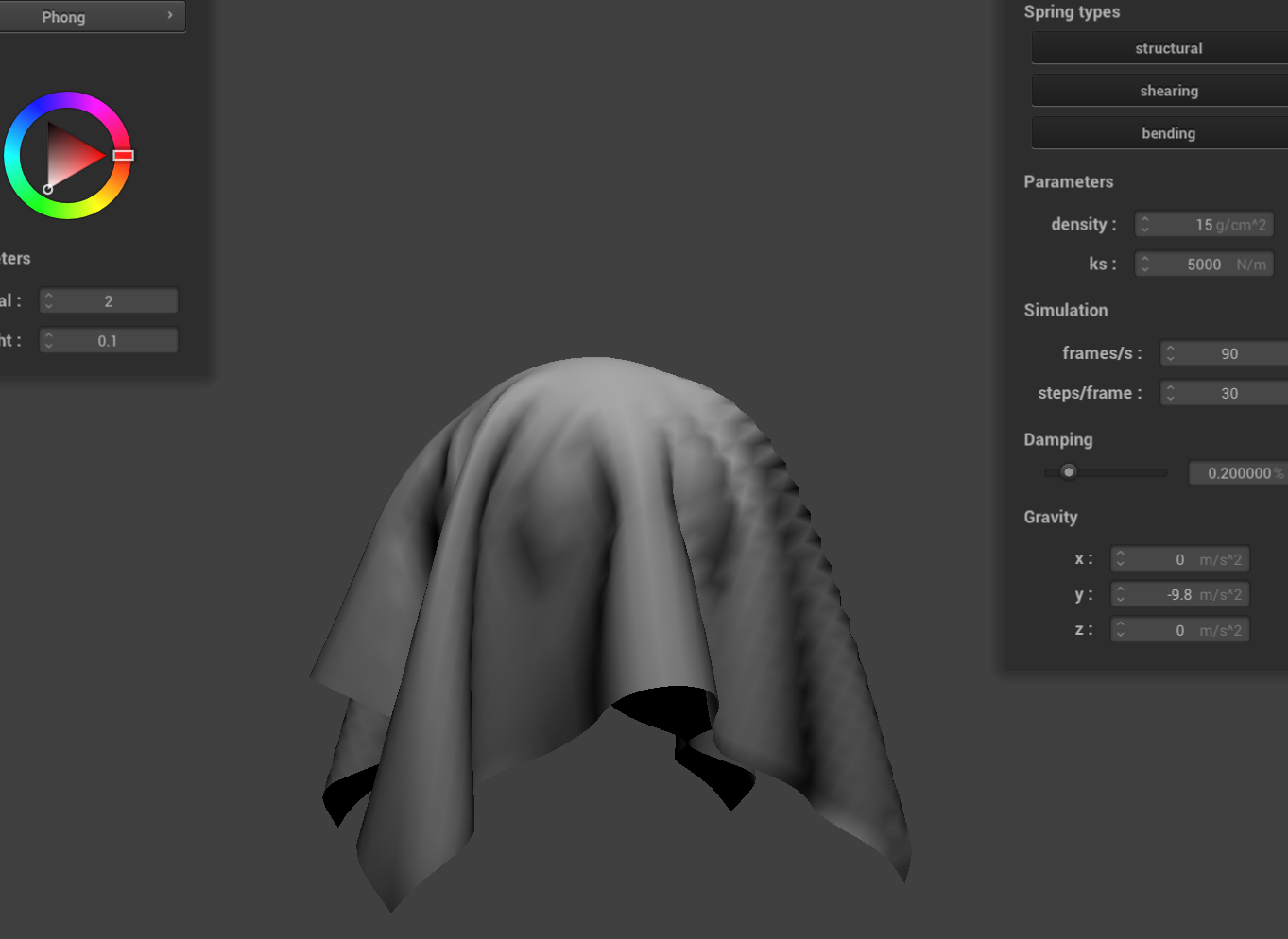
Task: Click the stepper arrows beside value 2
Action: 49,301
